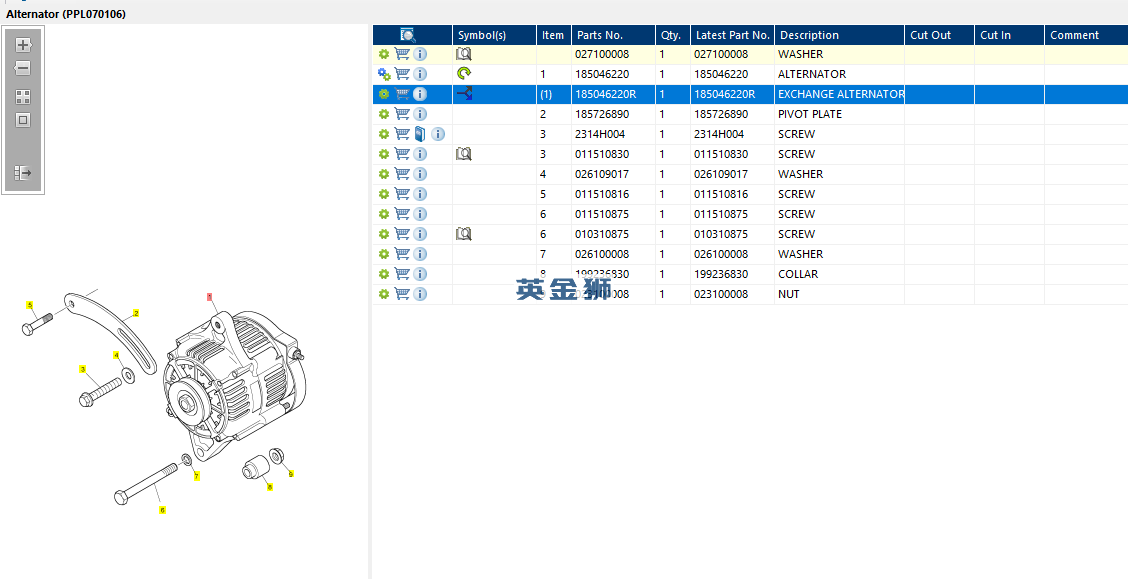1128x579 pixels.
Task: Zoom out of the alternator diagram
Action: [23, 68]
